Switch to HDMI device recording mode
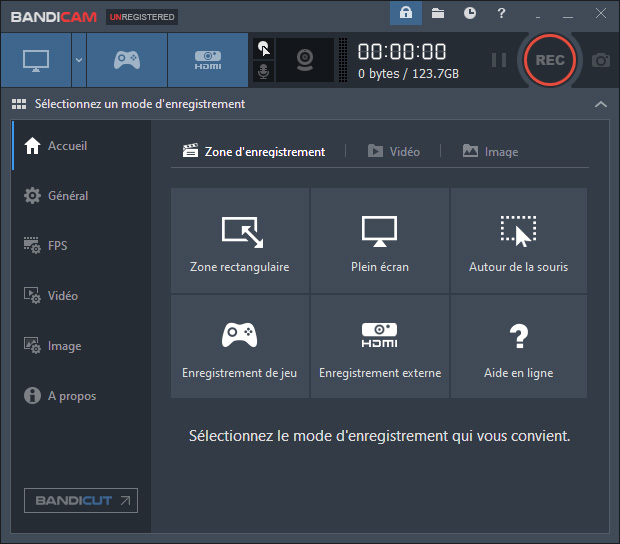The height and width of the screenshot is (544, 620). [x=208, y=60]
